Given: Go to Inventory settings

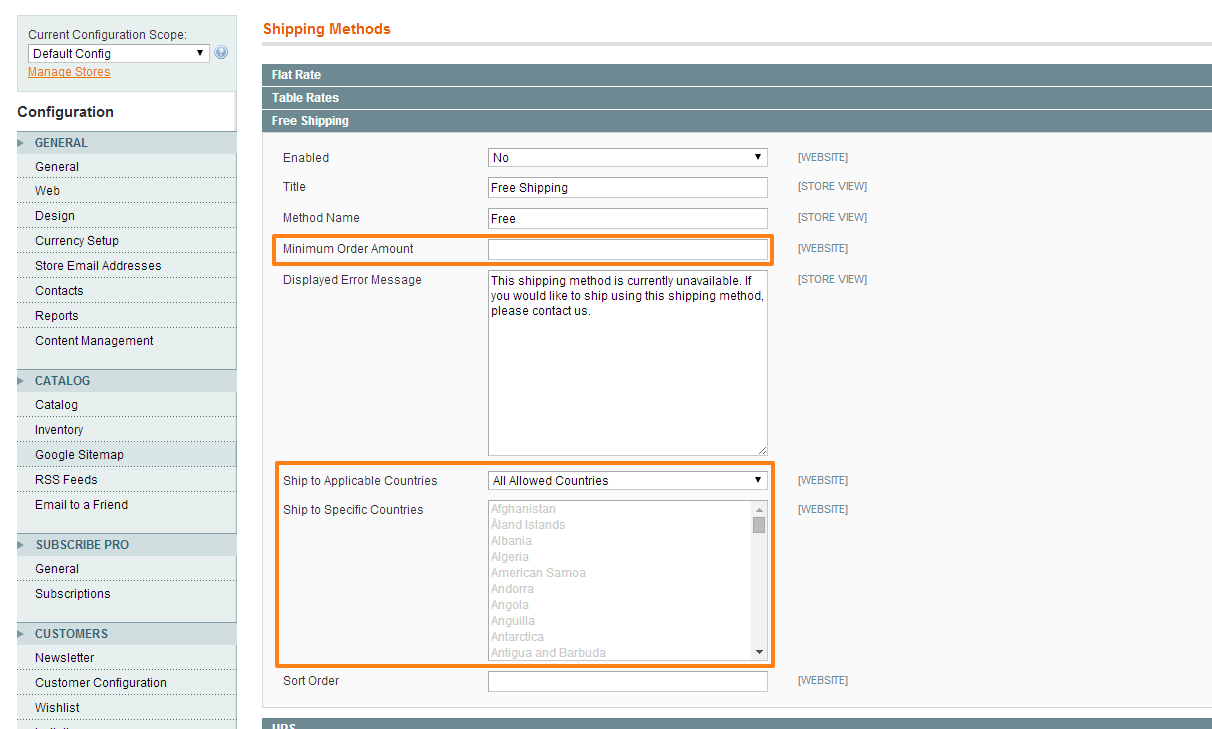Looking at the screenshot, I should coord(59,430).
